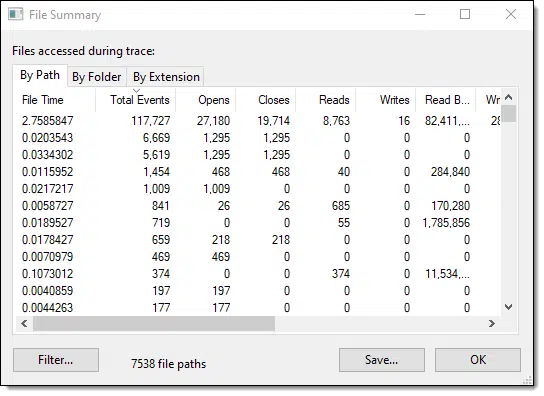The width and height of the screenshot is (544, 396).
Task: Close the File Summary window
Action: (511, 15)
